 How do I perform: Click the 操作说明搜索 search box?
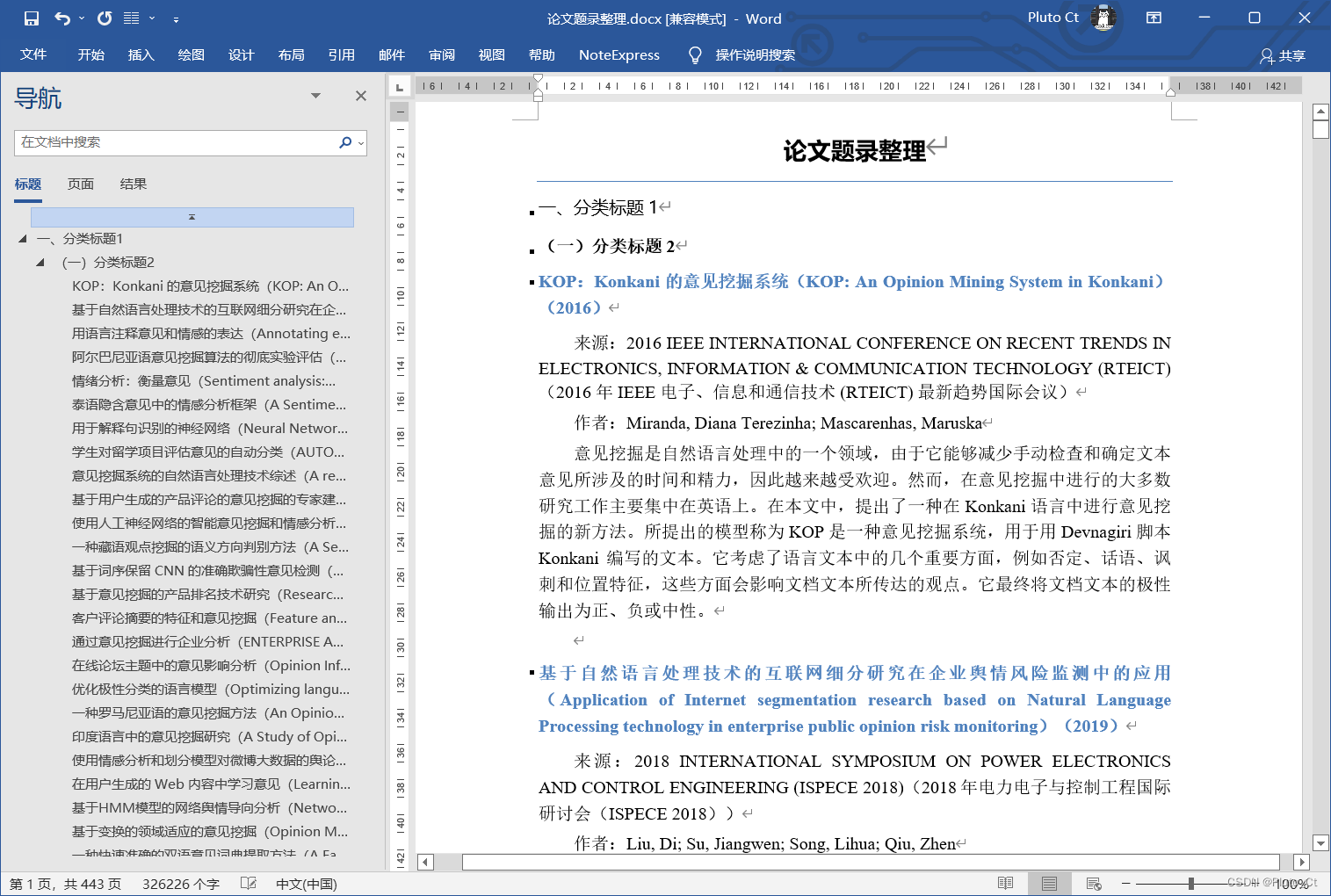coord(756,54)
